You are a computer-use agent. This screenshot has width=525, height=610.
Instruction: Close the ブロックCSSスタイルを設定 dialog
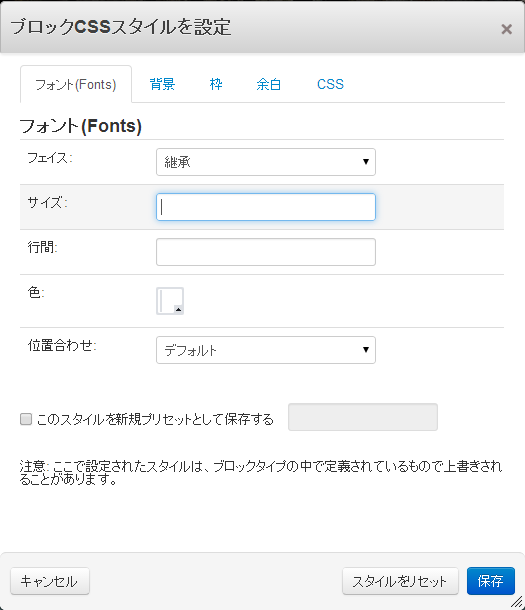tap(506, 29)
